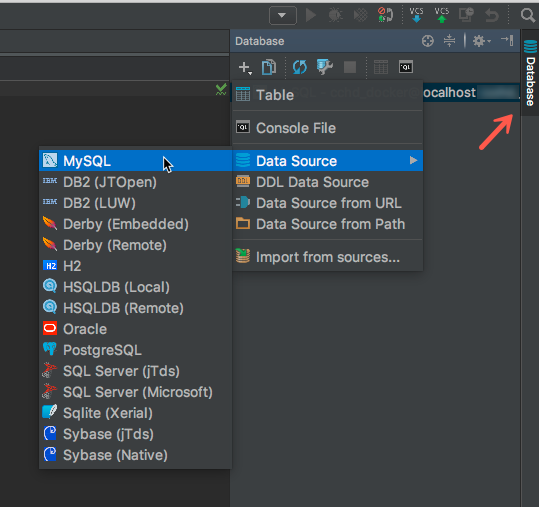539x507 pixels.
Task: Open the Data Source submenu
Action: pyautogui.click(x=328, y=161)
